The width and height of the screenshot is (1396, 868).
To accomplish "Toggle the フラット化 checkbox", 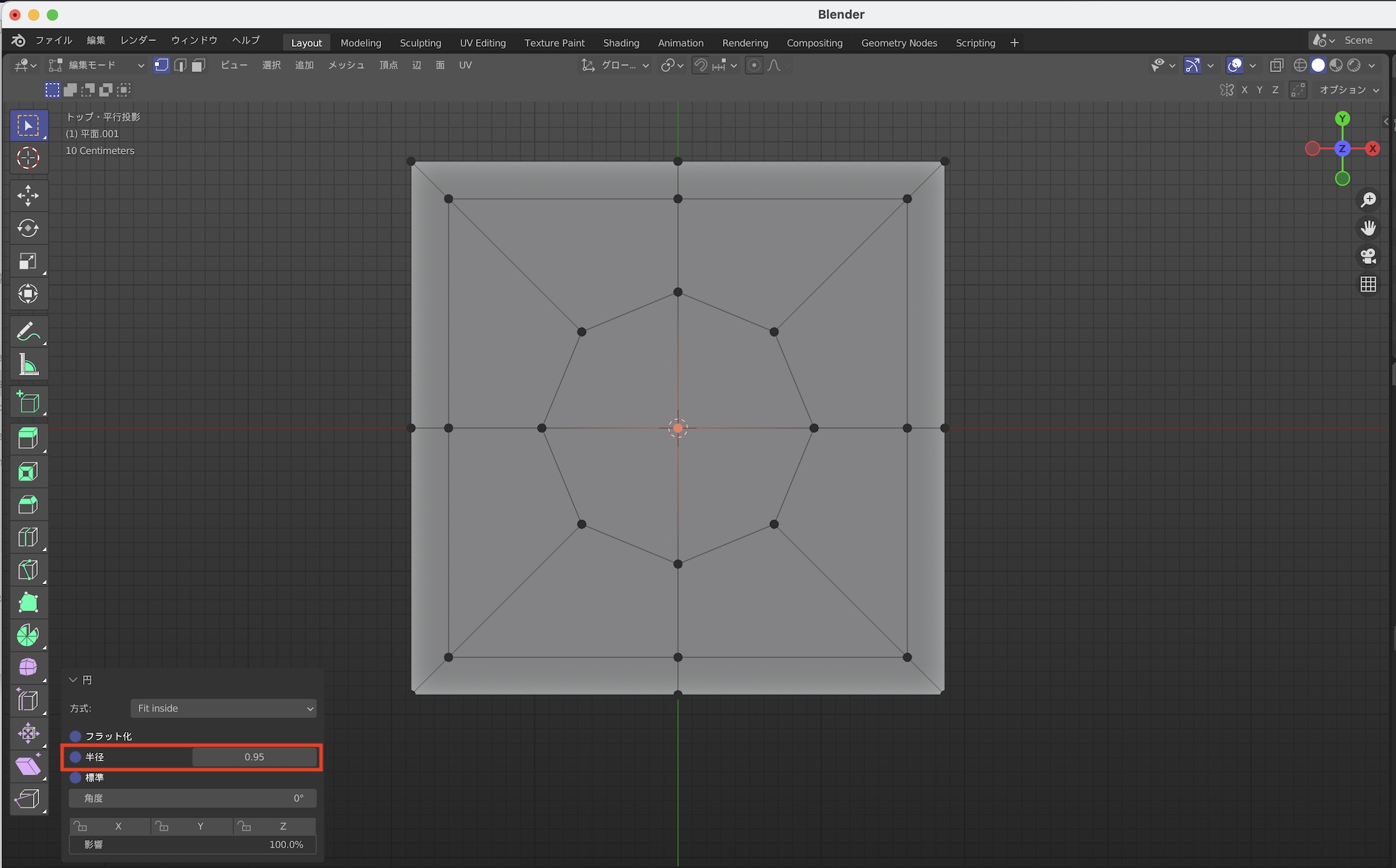I will coord(75,736).
